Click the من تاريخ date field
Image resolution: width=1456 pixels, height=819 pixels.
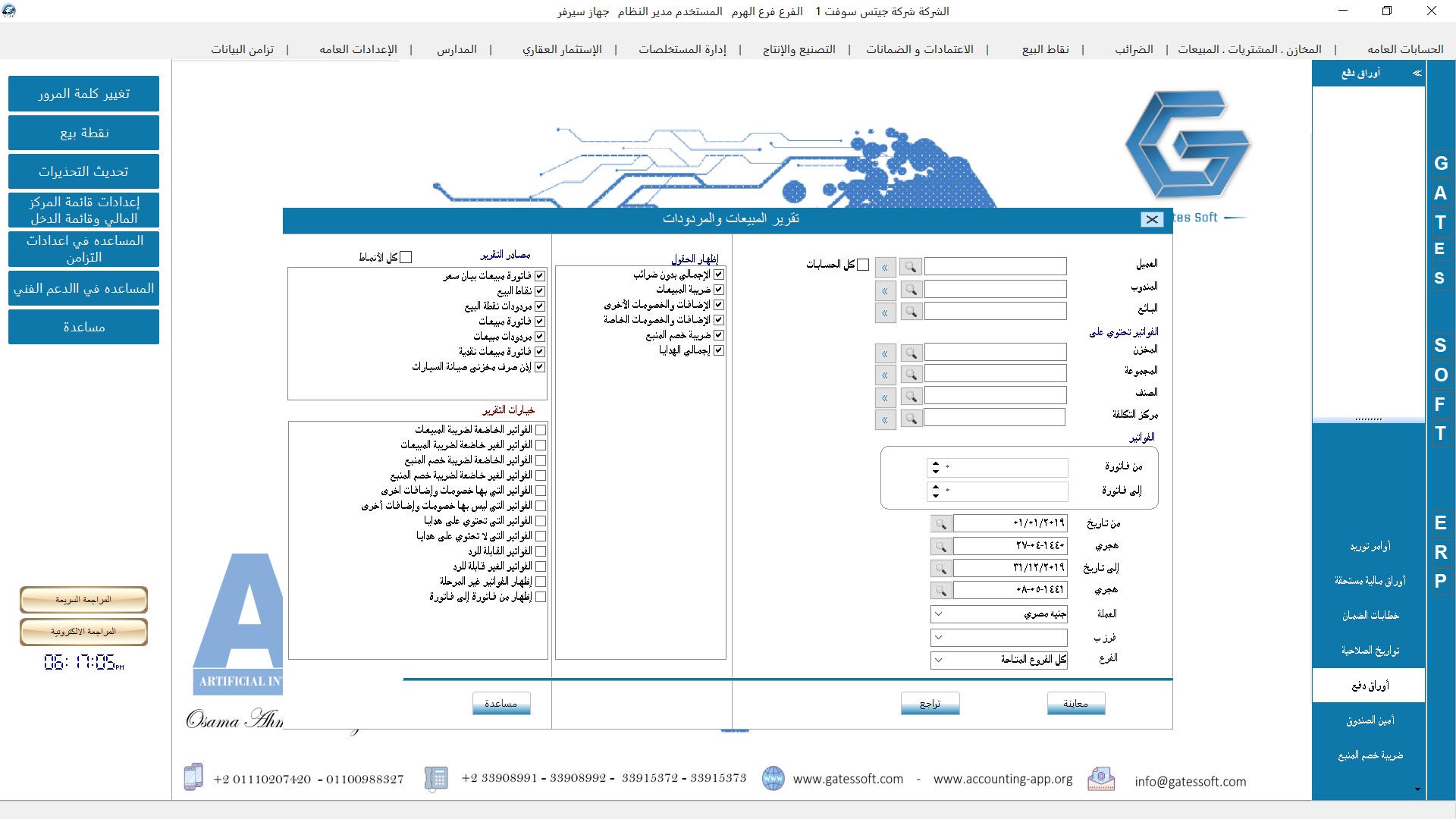[1010, 523]
